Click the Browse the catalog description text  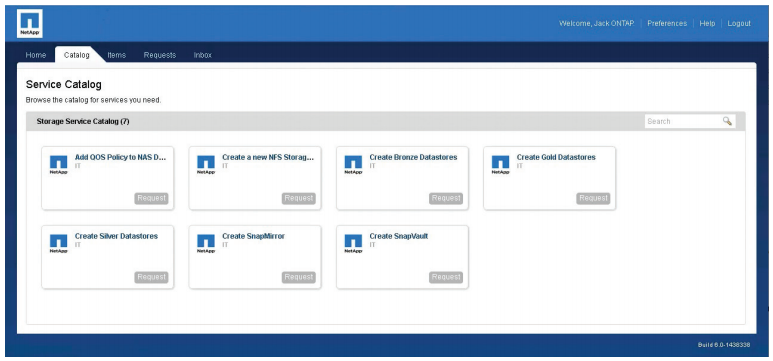click(93, 100)
